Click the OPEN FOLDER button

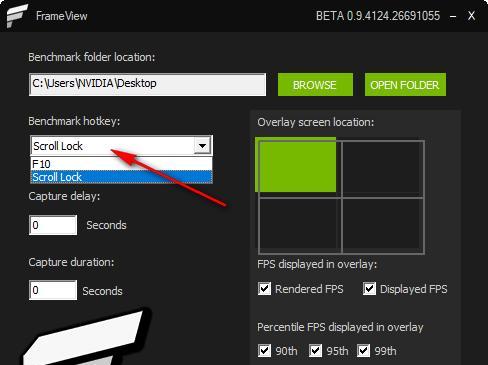[405, 85]
